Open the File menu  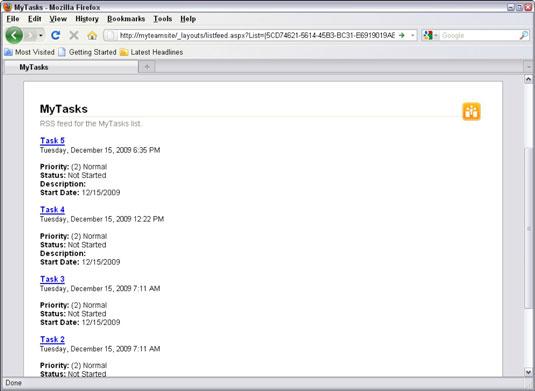click(13, 19)
